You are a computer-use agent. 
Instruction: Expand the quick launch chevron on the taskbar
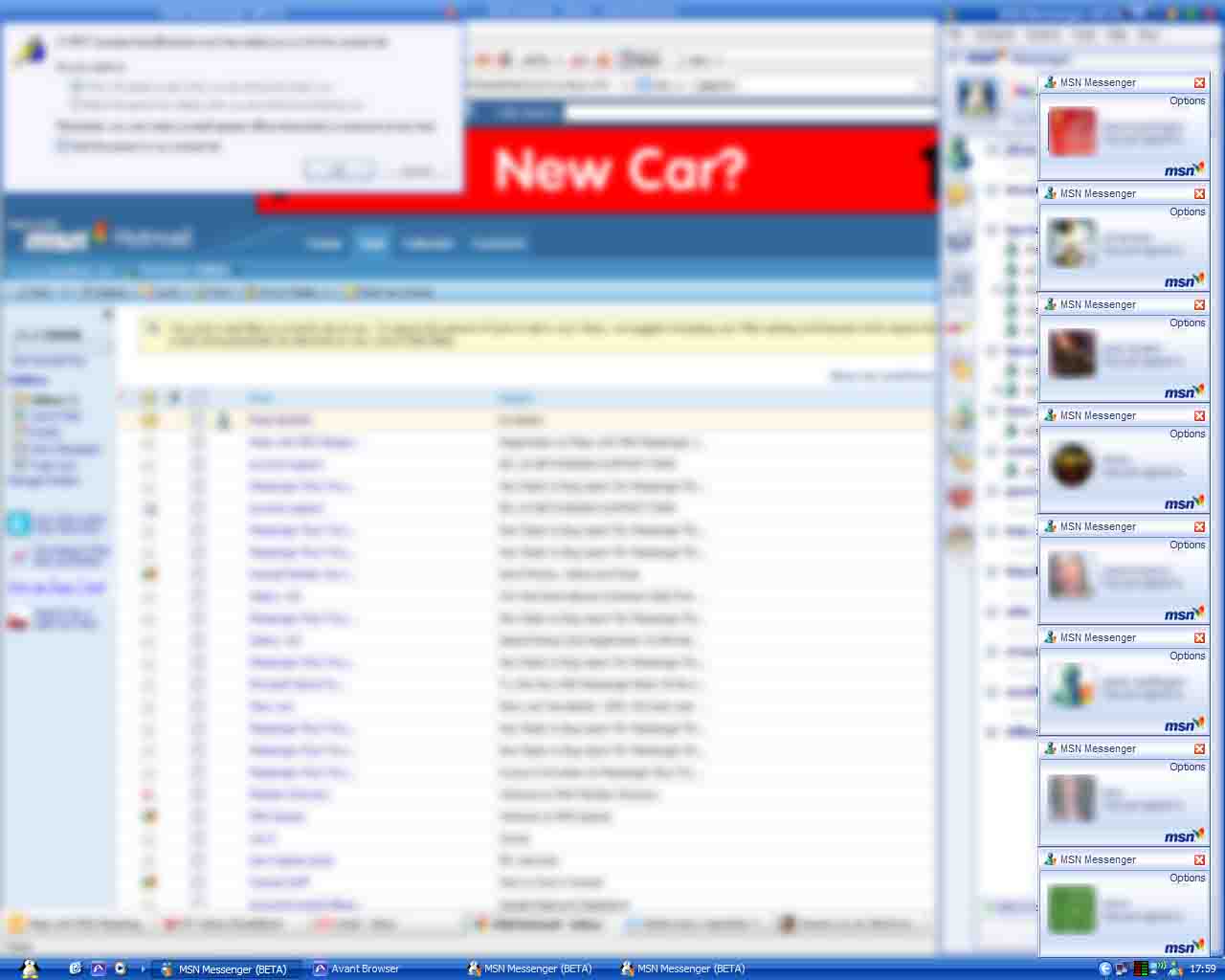coord(143,969)
